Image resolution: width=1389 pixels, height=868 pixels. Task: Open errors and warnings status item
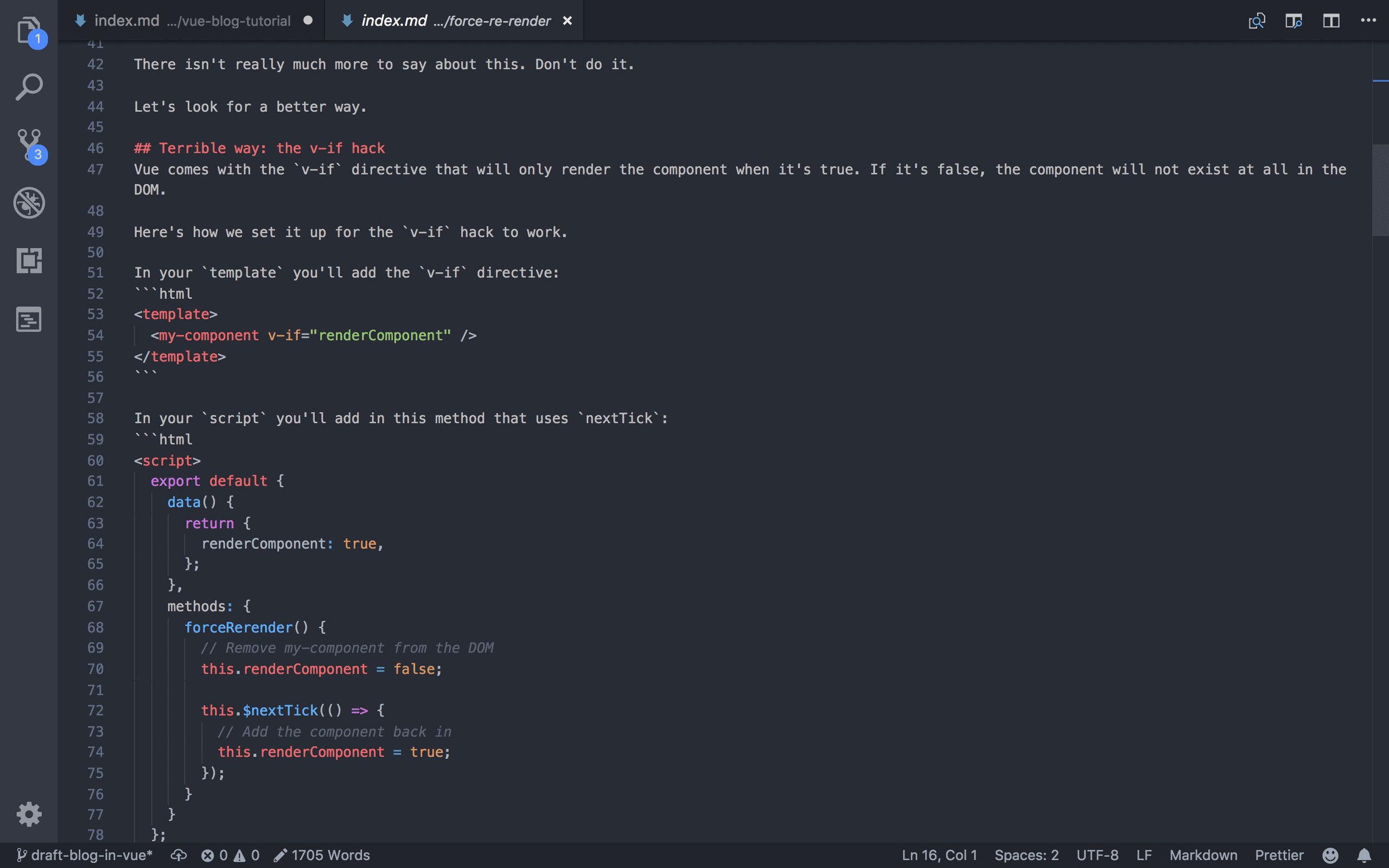click(x=230, y=856)
